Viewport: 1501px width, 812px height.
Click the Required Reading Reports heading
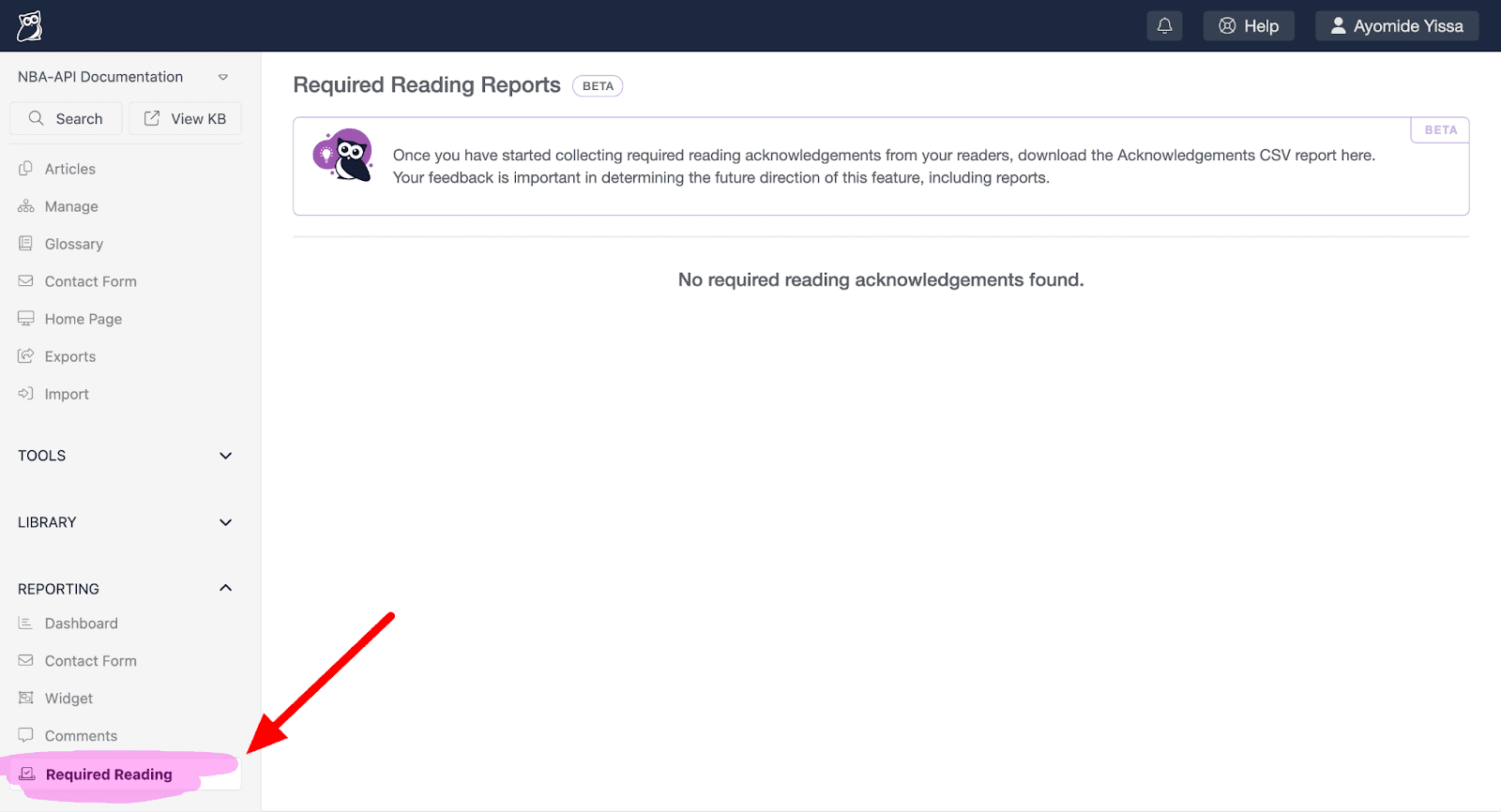click(427, 85)
